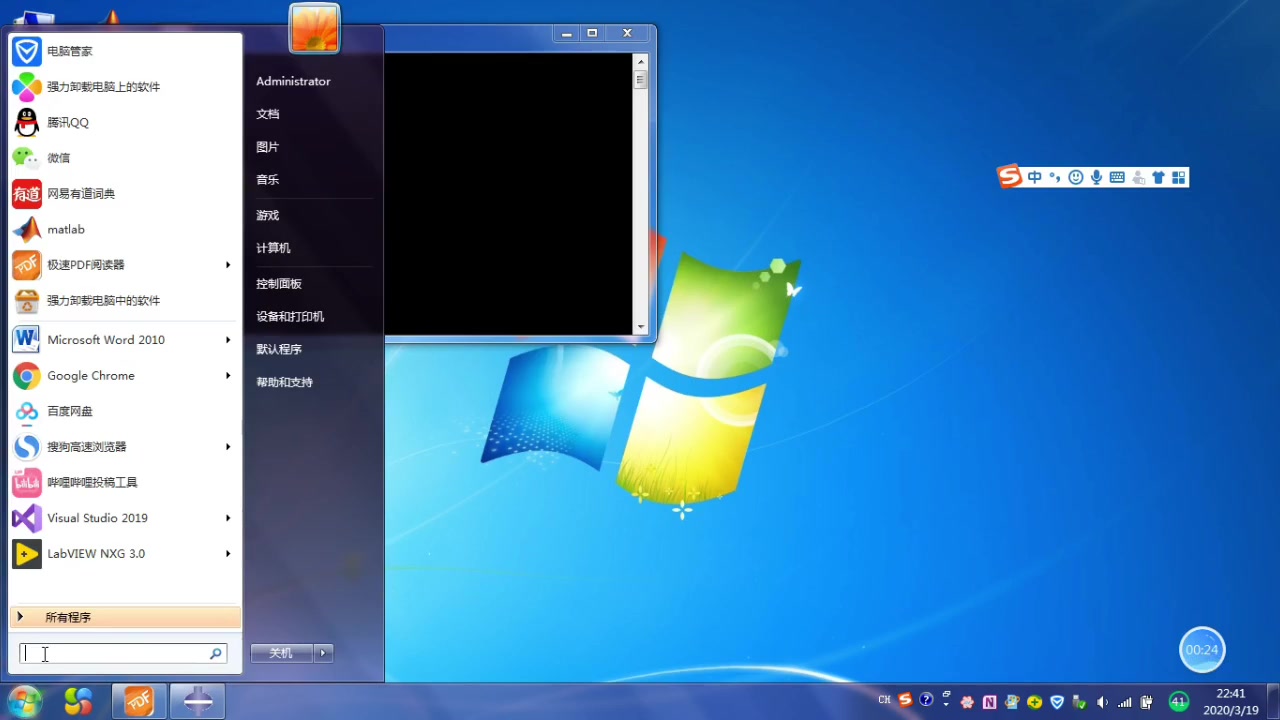The height and width of the screenshot is (720, 1280).
Task: Click the 00:24 timer circle on the desktop
Action: click(1202, 650)
